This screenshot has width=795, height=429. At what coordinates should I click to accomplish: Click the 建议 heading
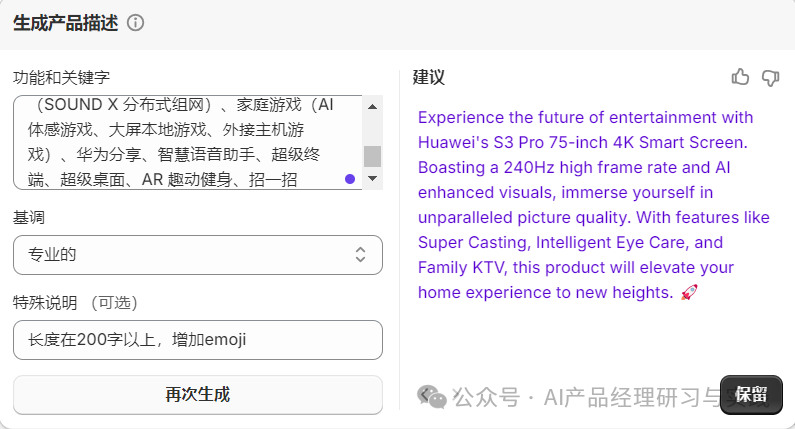(x=428, y=77)
